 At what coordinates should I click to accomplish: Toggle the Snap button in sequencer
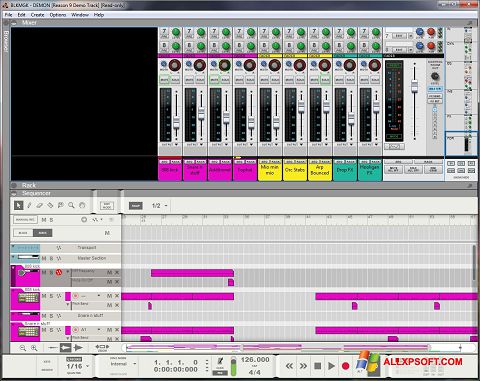[136, 206]
